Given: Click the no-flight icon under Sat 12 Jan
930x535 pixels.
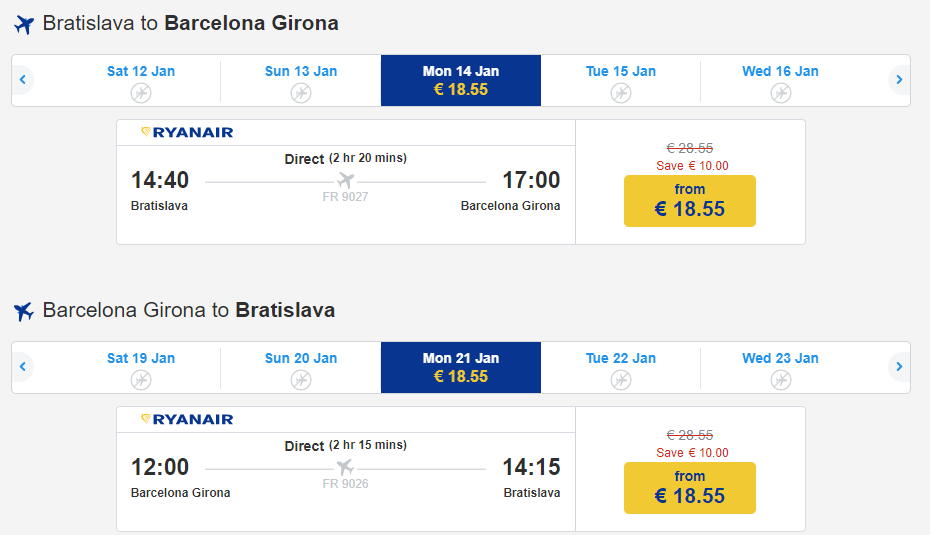Looking at the screenshot, I should (141, 93).
